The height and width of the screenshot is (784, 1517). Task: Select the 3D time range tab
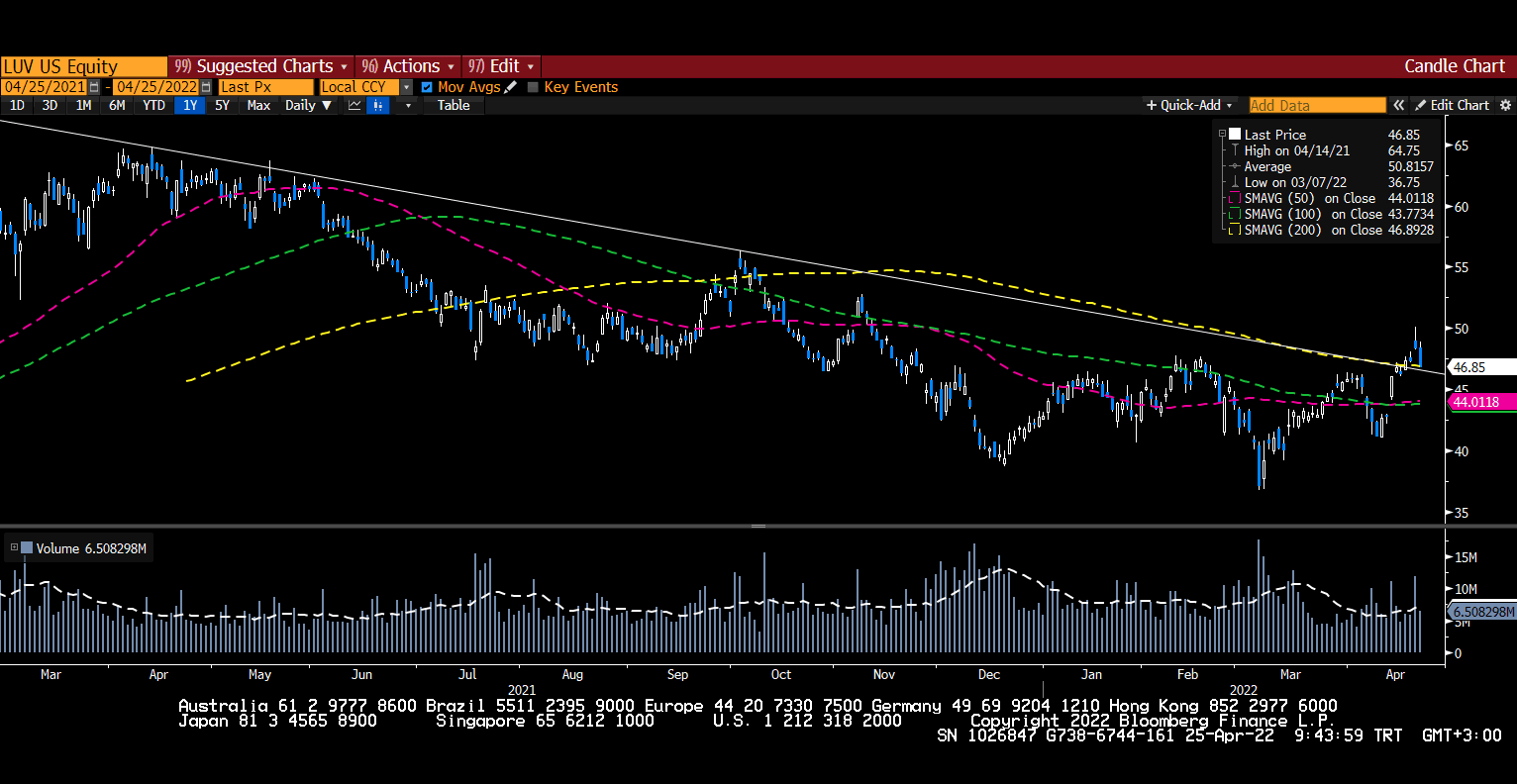click(50, 105)
